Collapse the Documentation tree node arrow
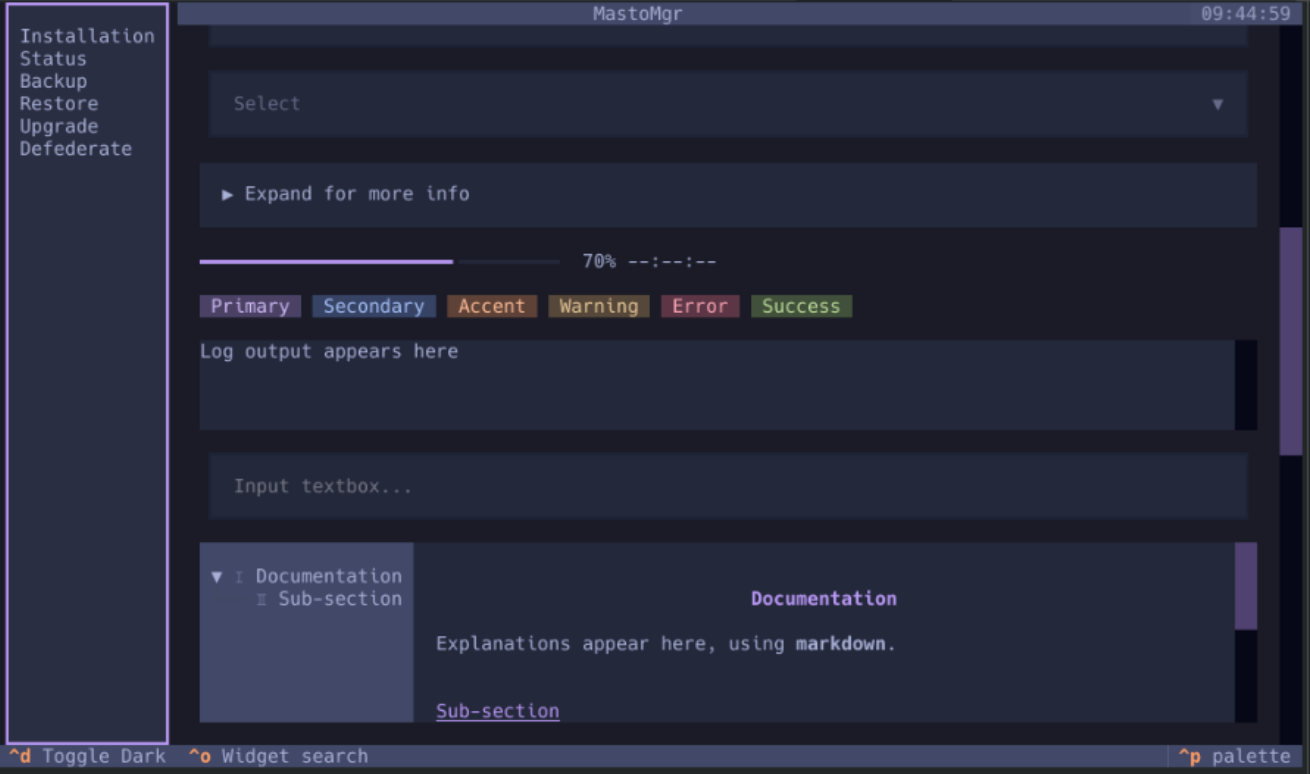1310x774 pixels. pyautogui.click(x=217, y=577)
